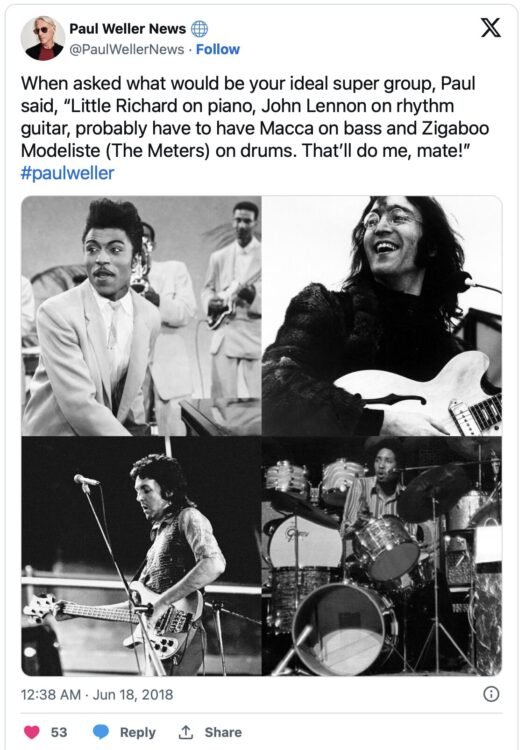Click the blue reply speech bubble icon

point(100,732)
